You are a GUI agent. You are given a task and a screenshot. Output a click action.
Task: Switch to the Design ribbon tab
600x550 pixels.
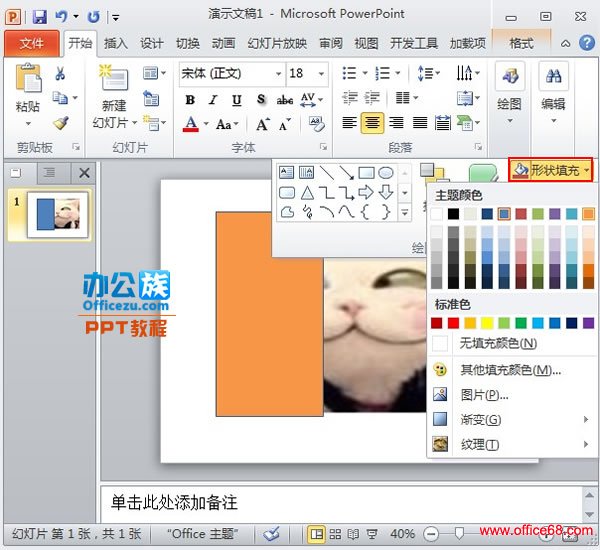pos(152,44)
